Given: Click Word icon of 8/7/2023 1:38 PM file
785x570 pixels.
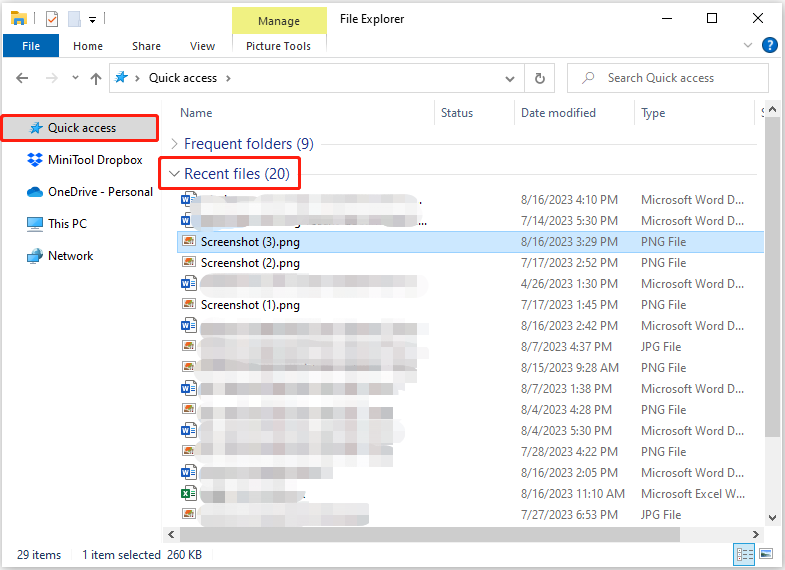Looking at the screenshot, I should [x=189, y=389].
